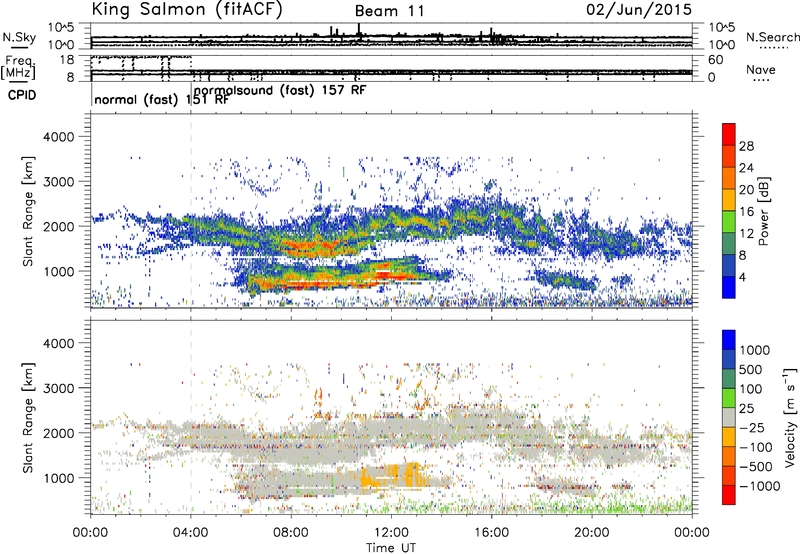The image size is (800, 554).
Task: Click the 16:00 time tick label
Action: (x=491, y=533)
